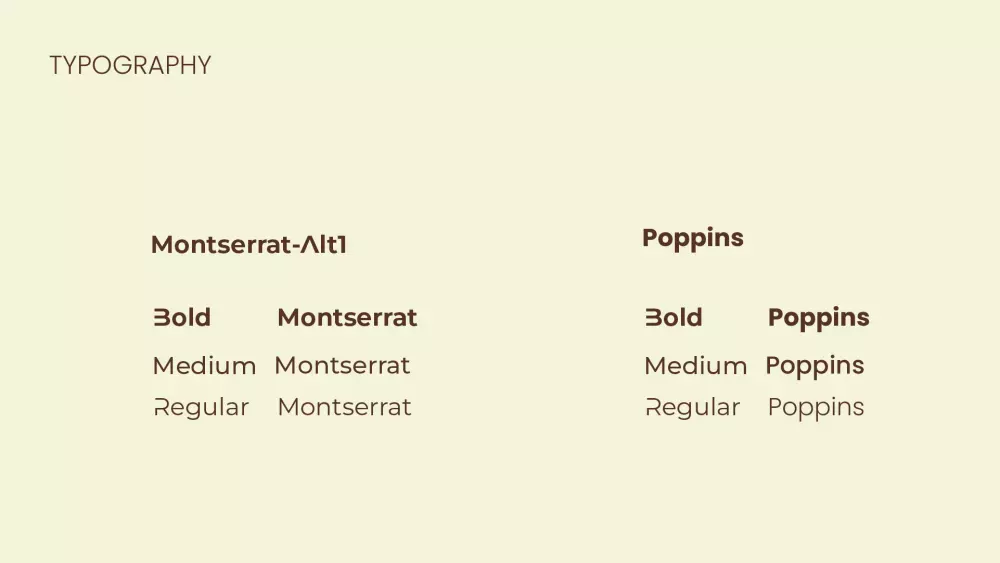
Task: Select the Montserrat-Alt1 font heading
Action: [x=249, y=245]
